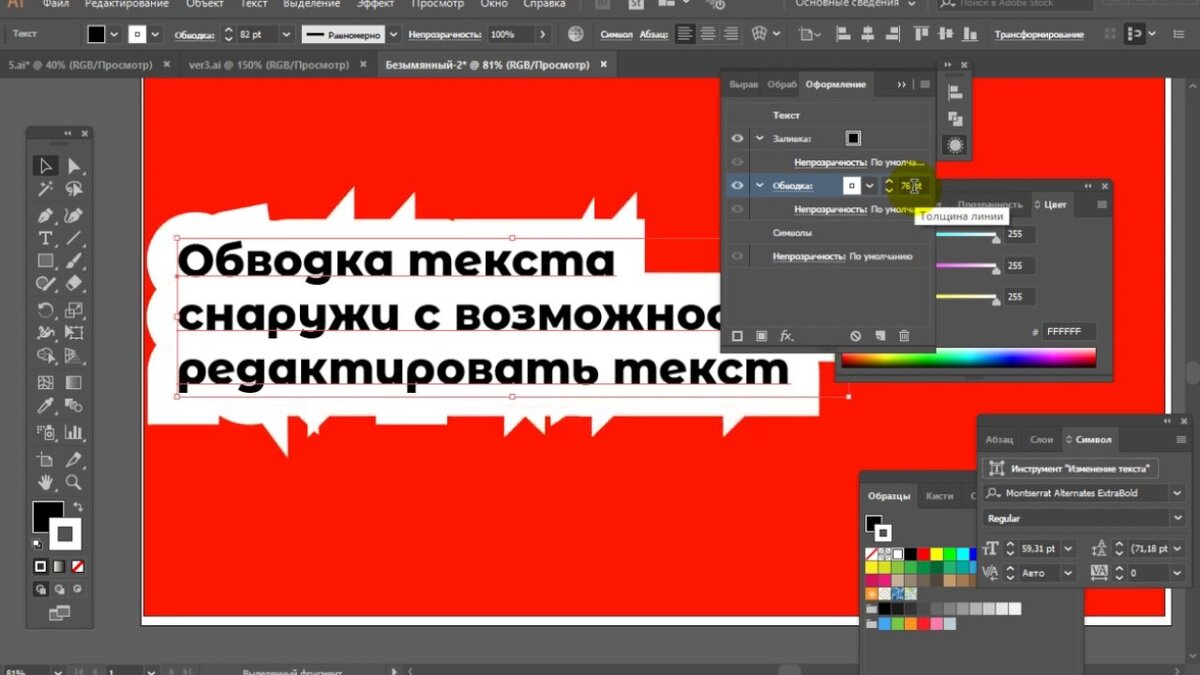The height and width of the screenshot is (675, 1200).
Task: Align text center in control bar
Action: (708, 34)
